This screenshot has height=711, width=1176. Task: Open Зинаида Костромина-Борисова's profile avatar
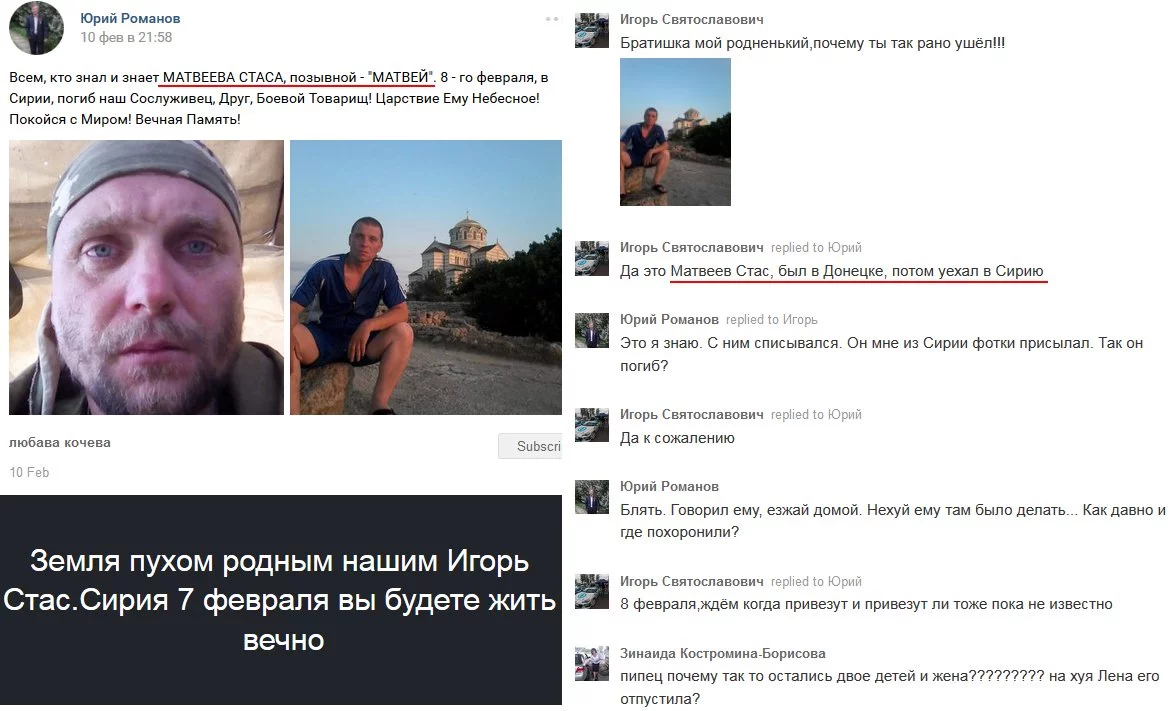point(592,664)
